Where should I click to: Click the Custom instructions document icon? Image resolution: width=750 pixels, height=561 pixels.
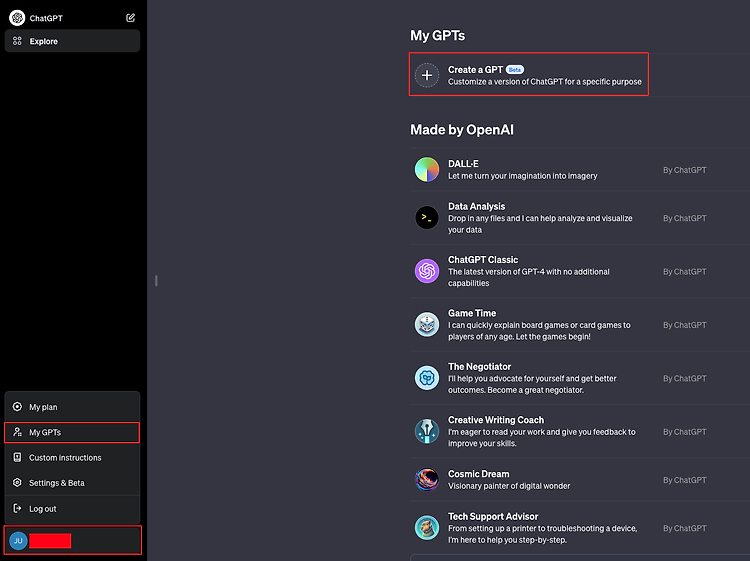17,457
